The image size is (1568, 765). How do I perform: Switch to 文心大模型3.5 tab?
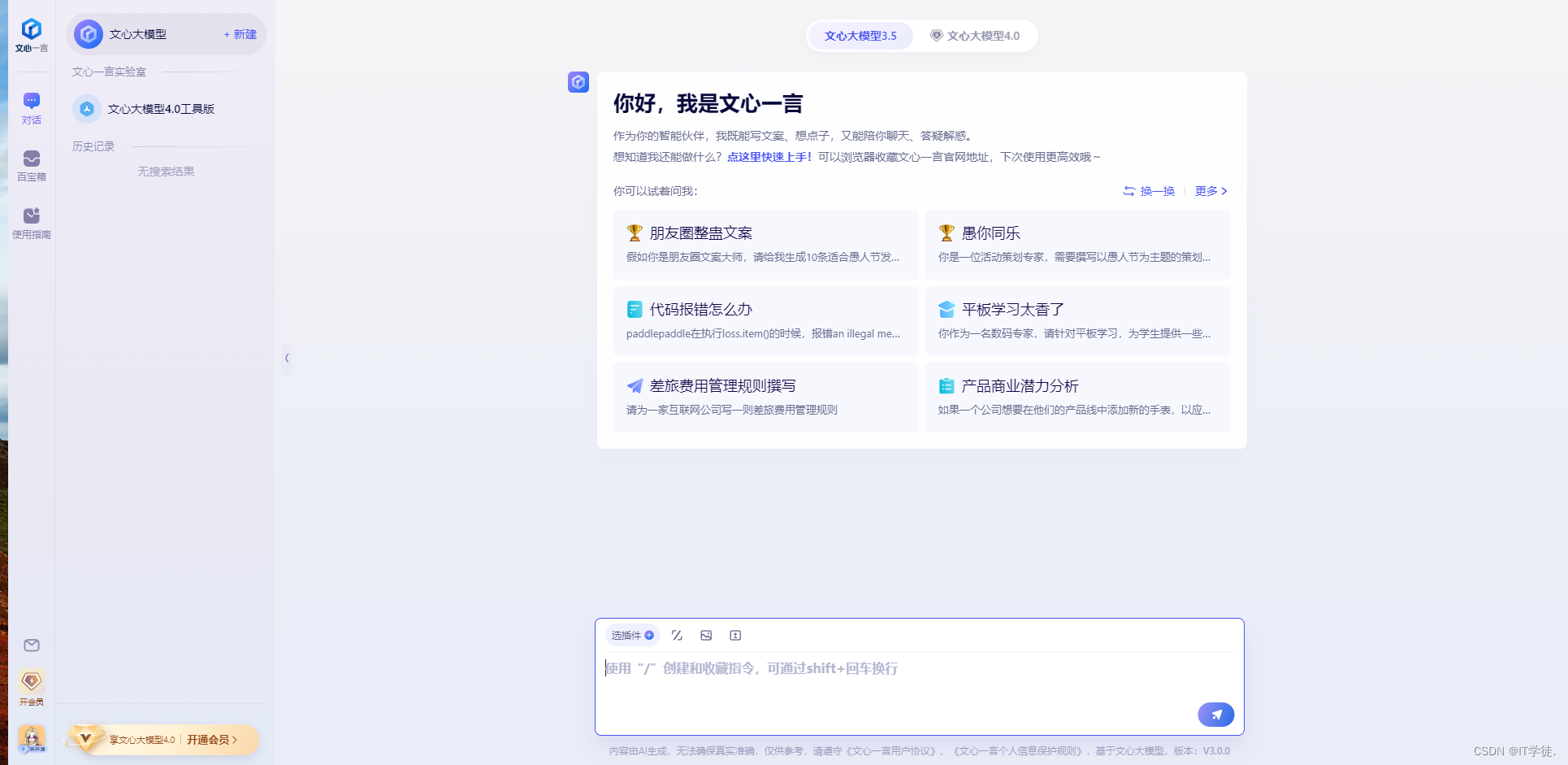(x=860, y=36)
